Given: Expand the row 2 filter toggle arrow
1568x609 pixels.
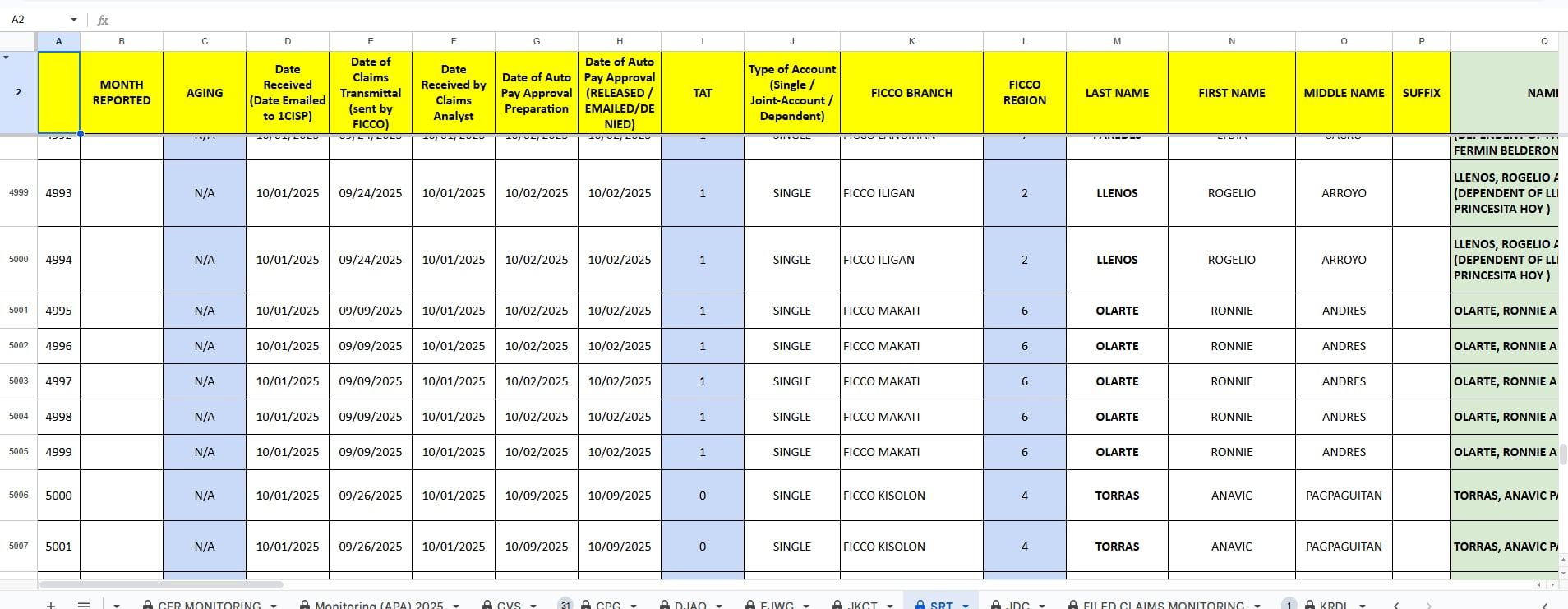Looking at the screenshot, I should (x=7, y=58).
